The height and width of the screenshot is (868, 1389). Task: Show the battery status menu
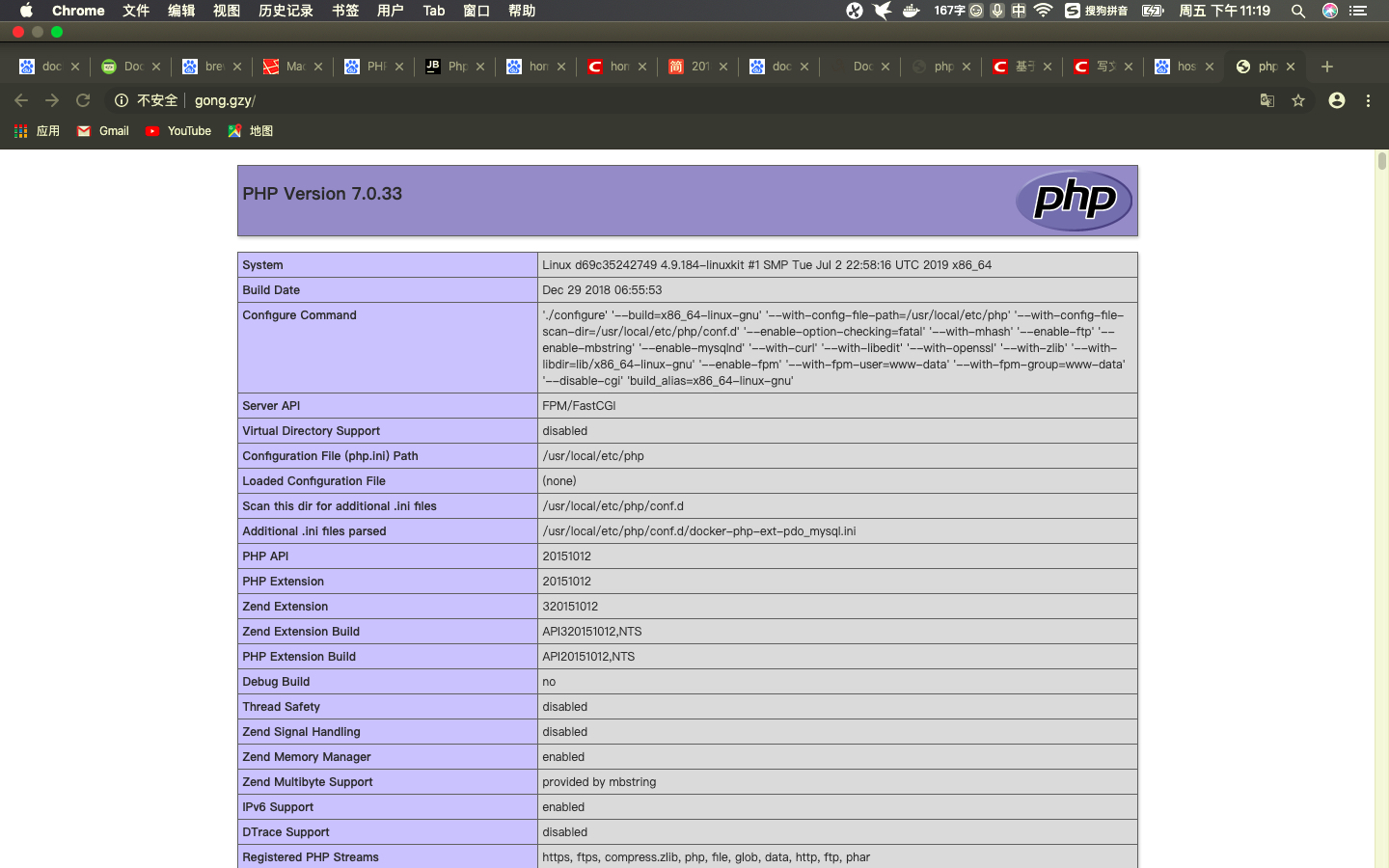pyautogui.click(x=1153, y=11)
